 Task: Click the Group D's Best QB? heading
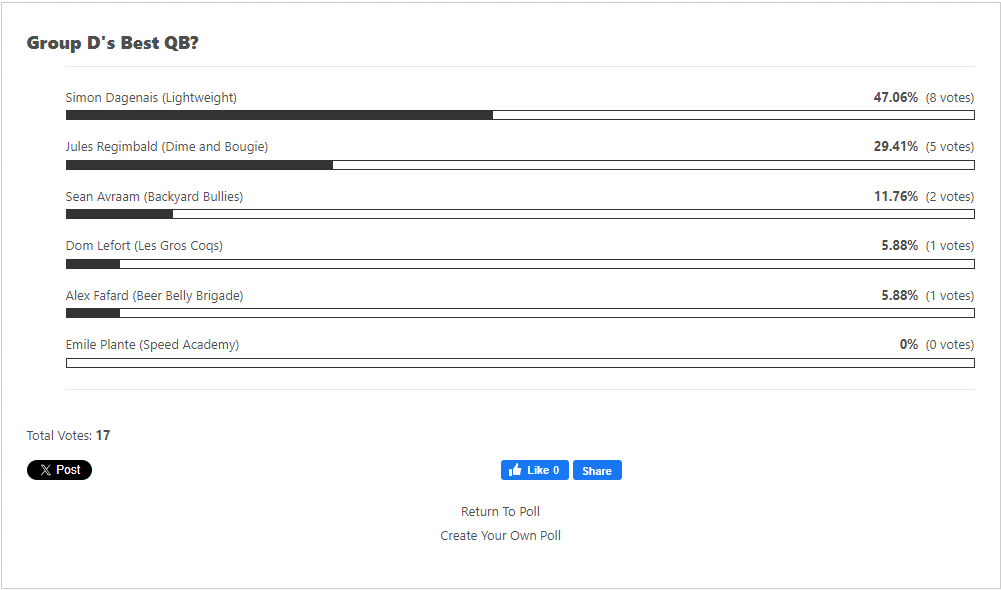[x=112, y=43]
